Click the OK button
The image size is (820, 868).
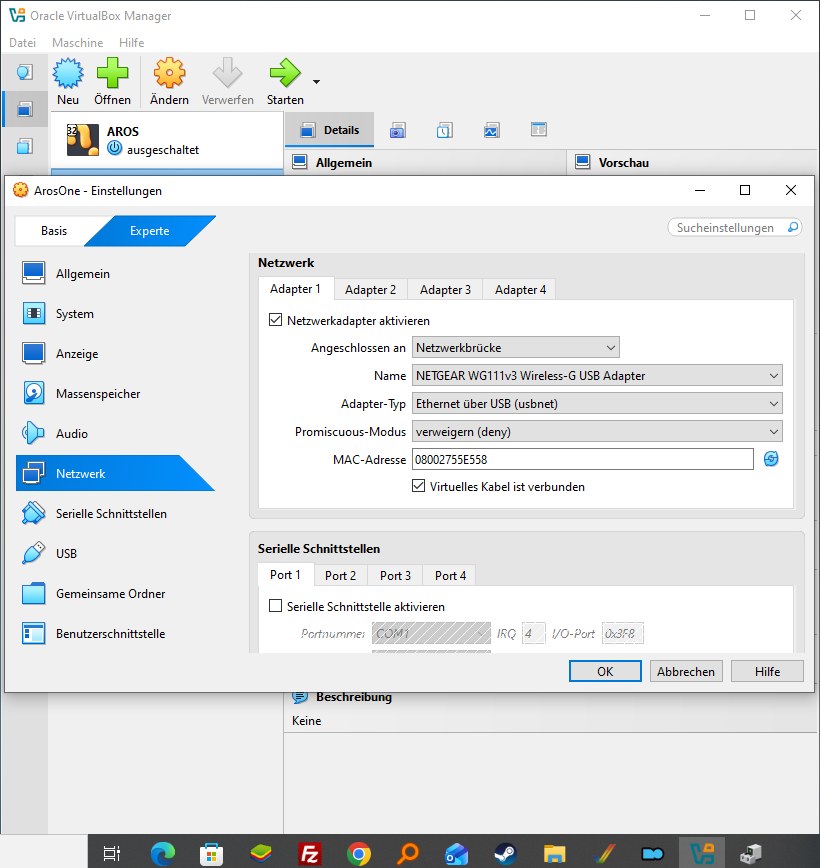[605, 671]
